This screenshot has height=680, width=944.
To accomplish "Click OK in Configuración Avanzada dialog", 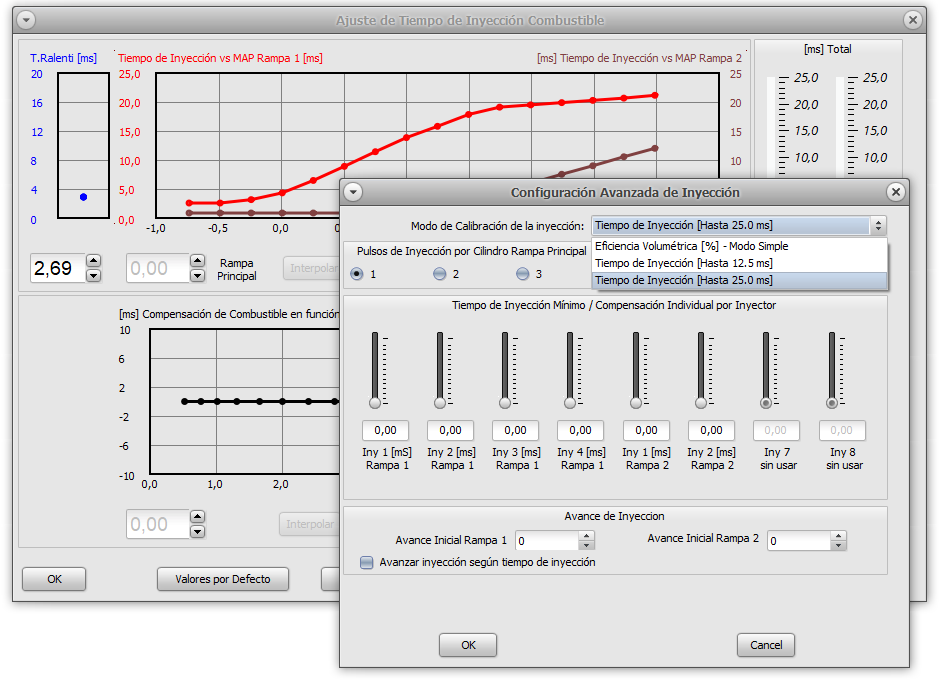I will (468, 645).
